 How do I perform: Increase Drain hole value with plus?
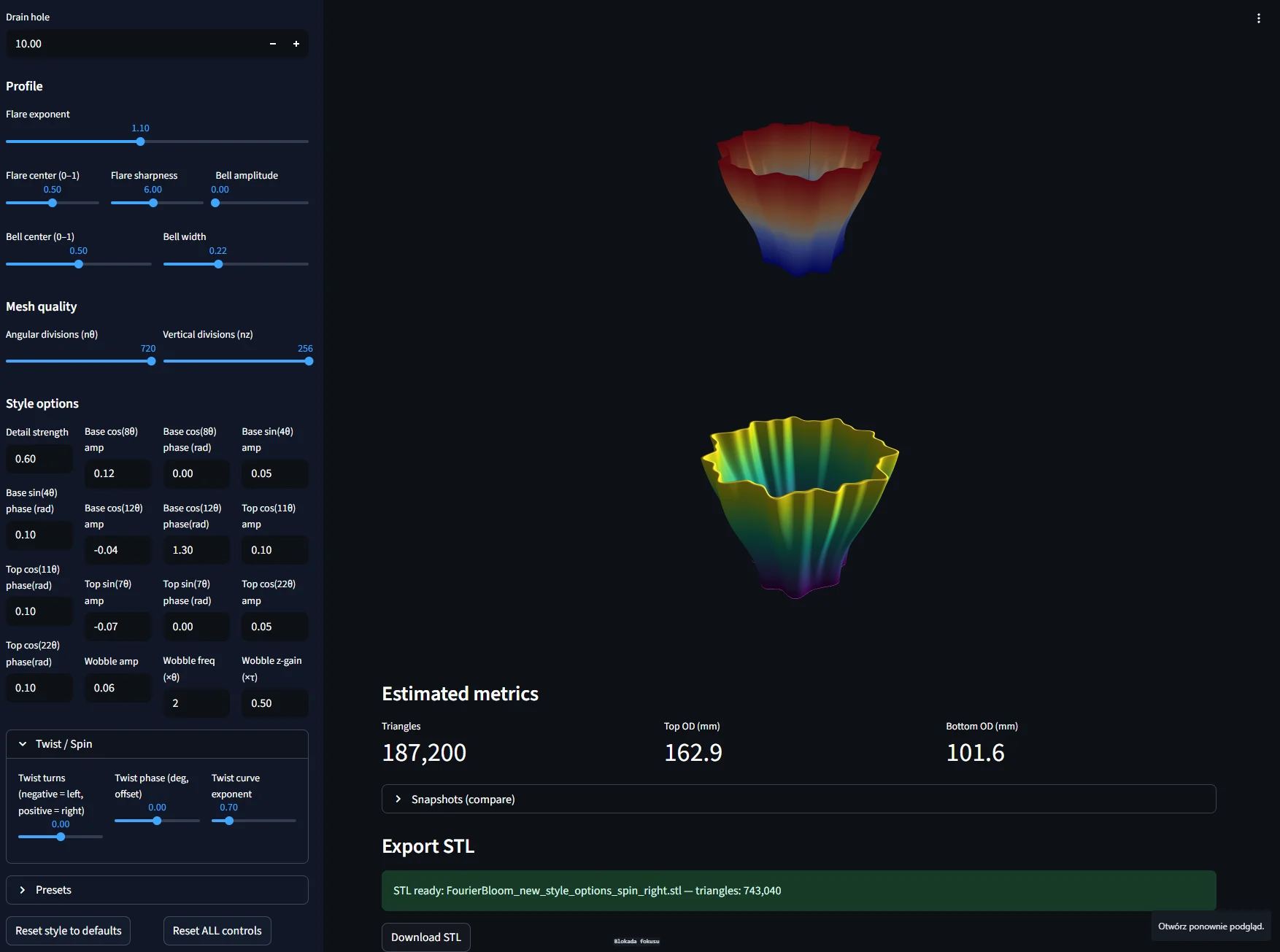296,44
